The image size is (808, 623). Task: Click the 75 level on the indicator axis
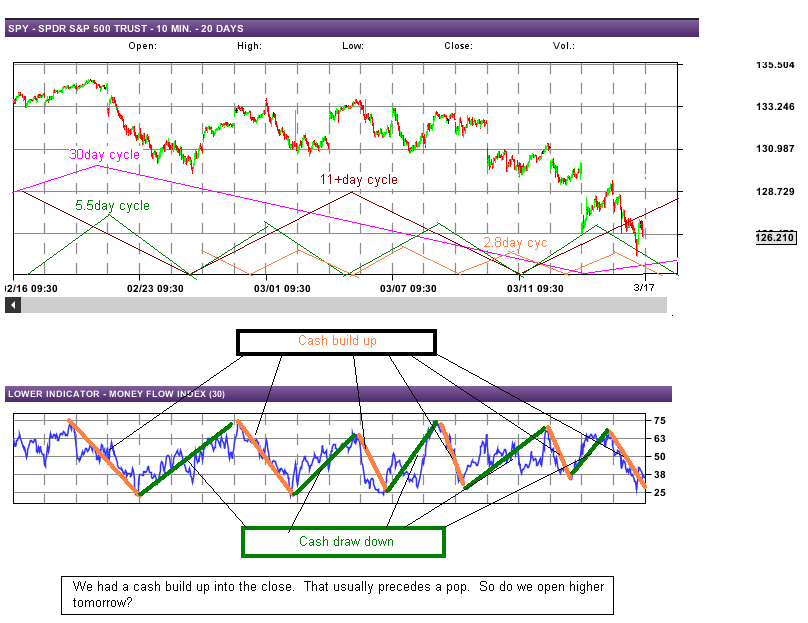[660, 421]
